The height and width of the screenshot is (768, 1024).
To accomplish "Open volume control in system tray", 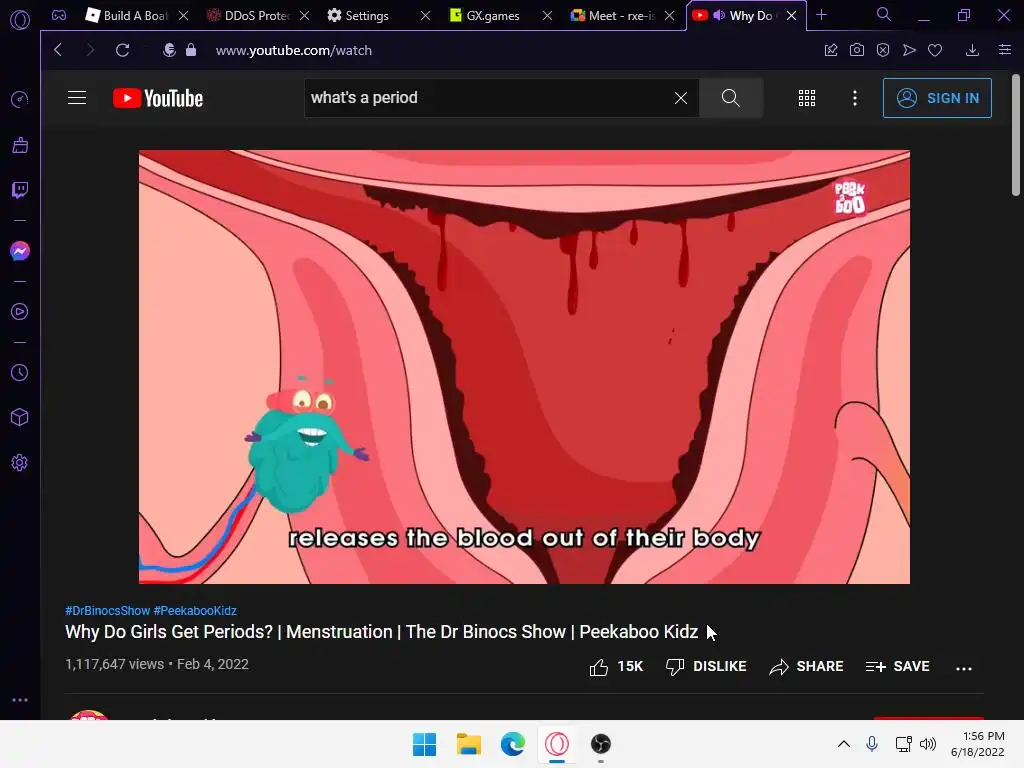I will [x=927, y=744].
